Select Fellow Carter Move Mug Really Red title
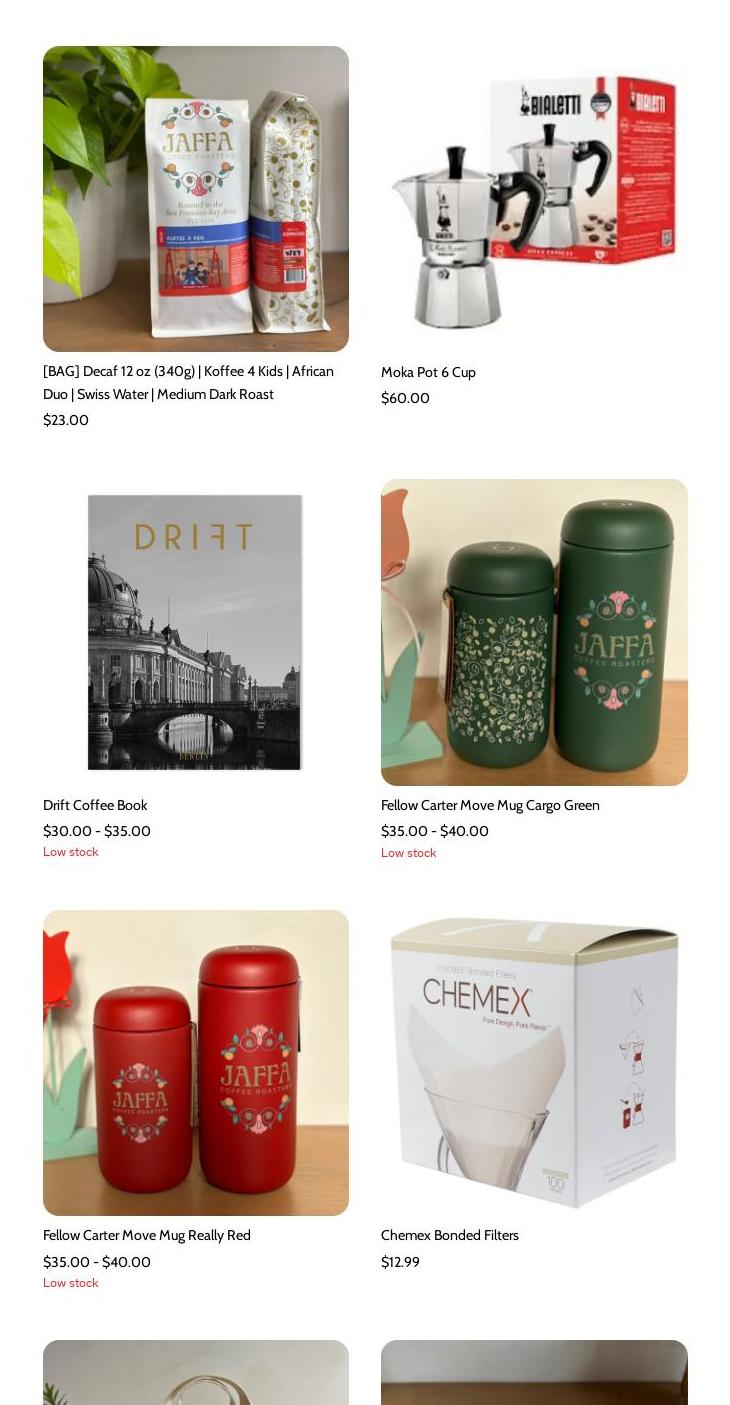Viewport: 730px width, 1405px height. 147,1235
